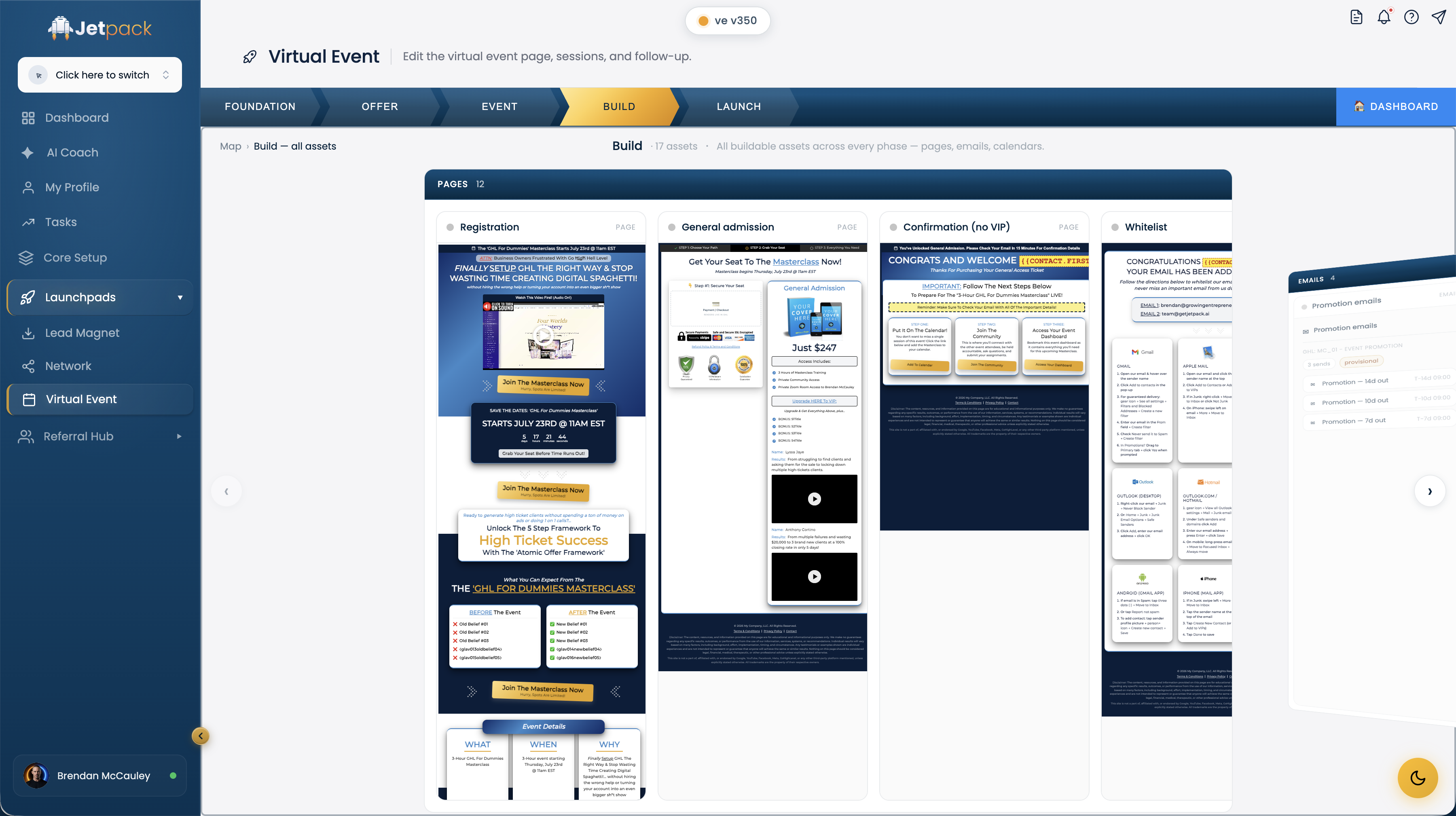Open the document icon in top bar

1356,17
